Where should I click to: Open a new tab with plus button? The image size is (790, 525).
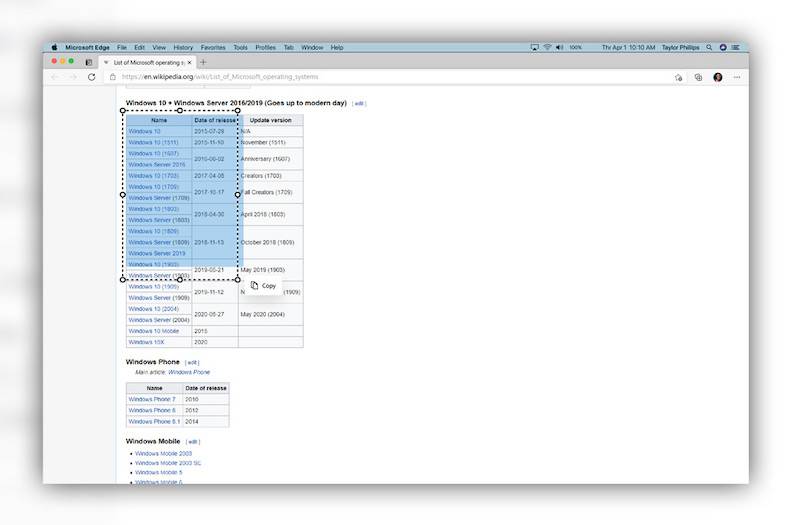click(x=203, y=62)
